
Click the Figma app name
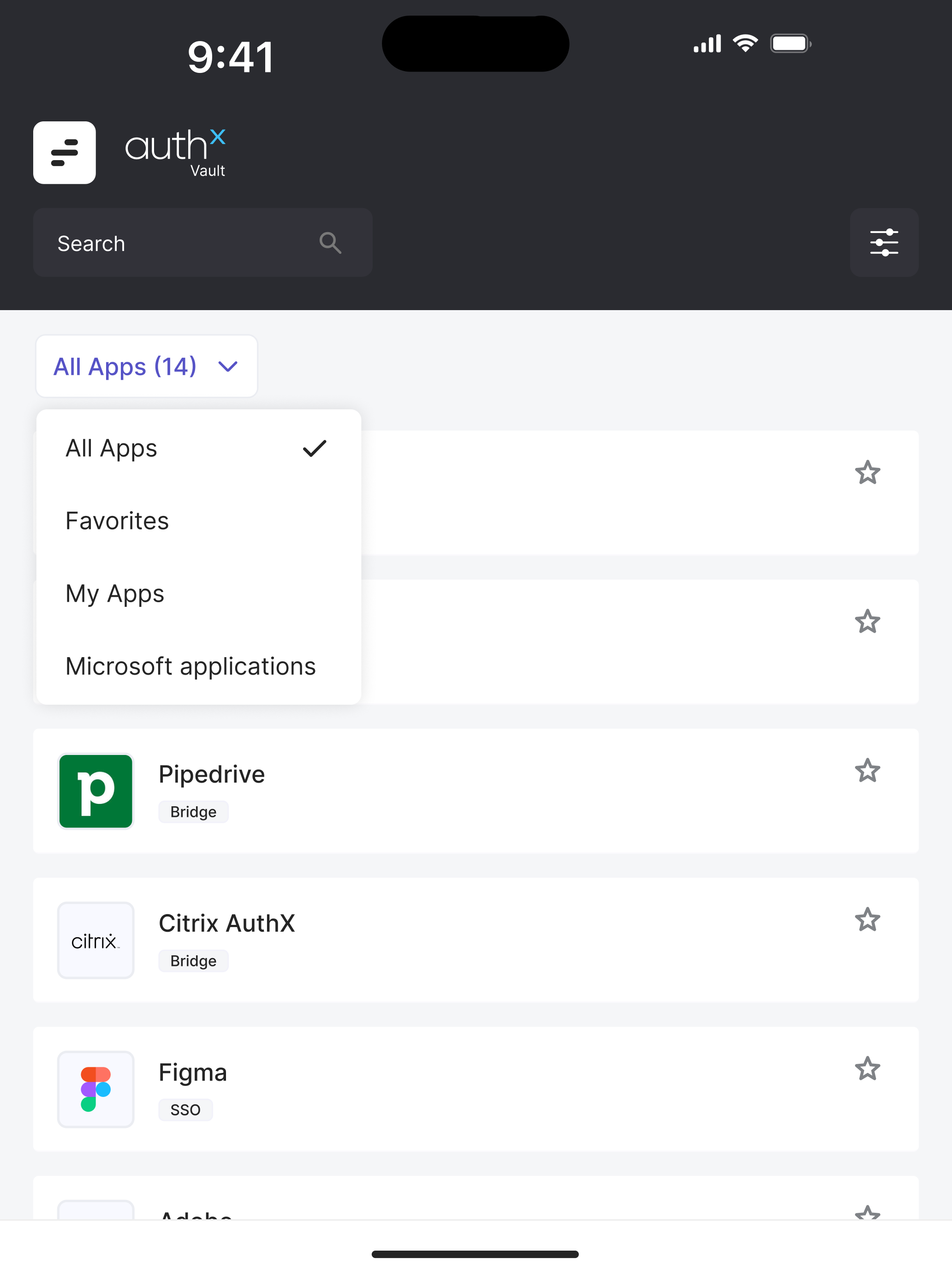[193, 1073]
